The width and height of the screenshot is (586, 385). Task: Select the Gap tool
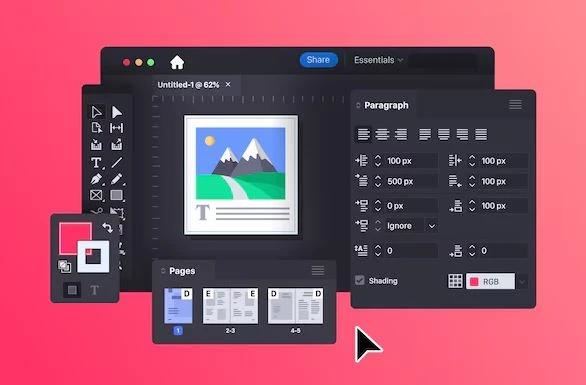117,128
